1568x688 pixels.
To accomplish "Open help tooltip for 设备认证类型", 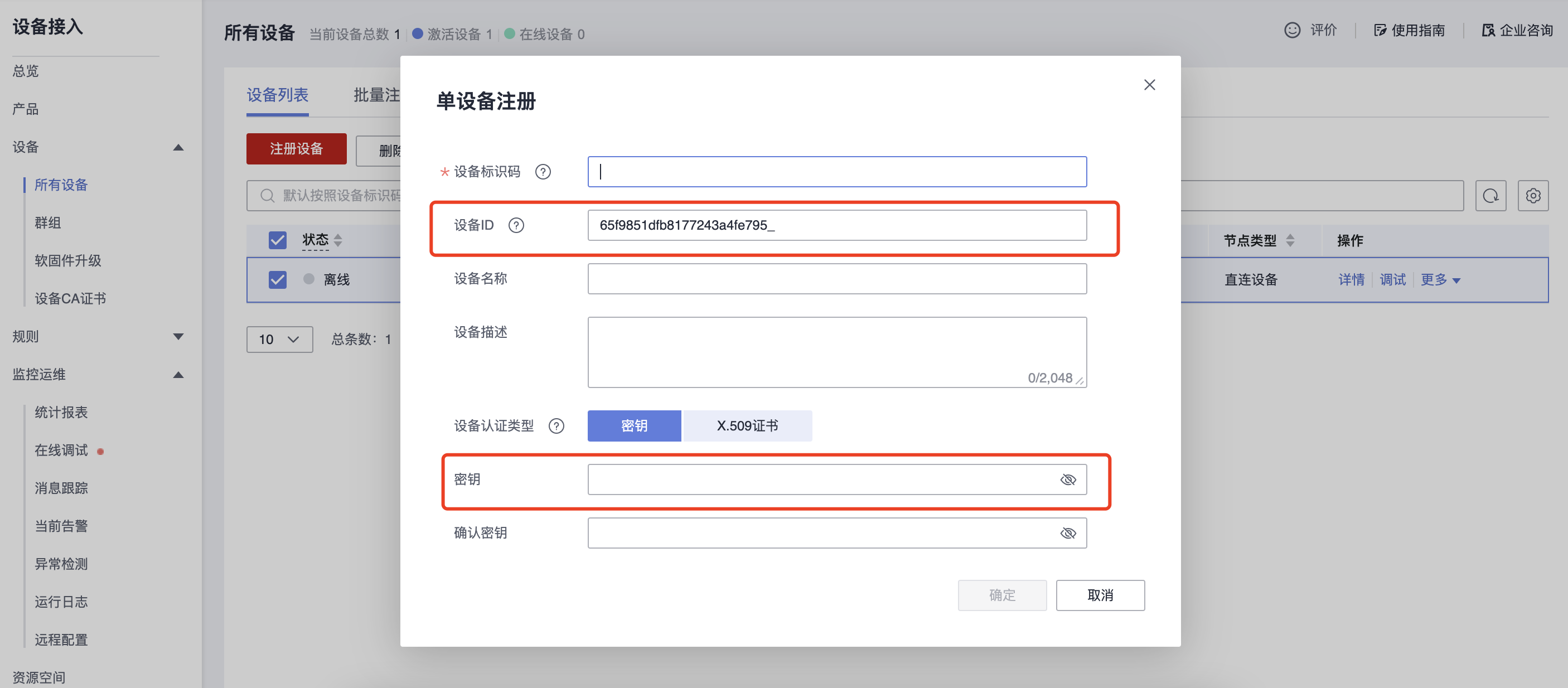I will [x=556, y=426].
